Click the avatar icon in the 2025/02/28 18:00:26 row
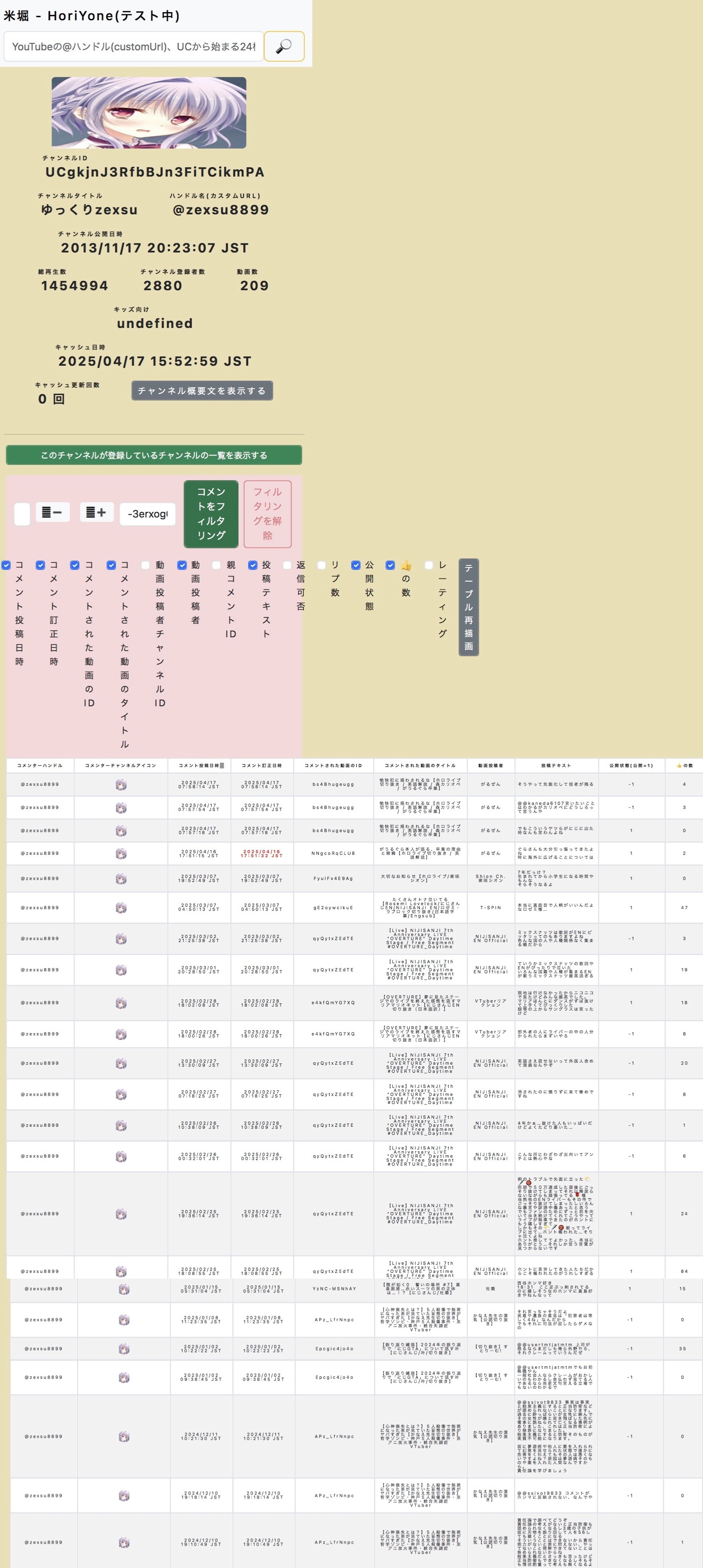This screenshot has width=703, height=1568. tap(121, 1034)
